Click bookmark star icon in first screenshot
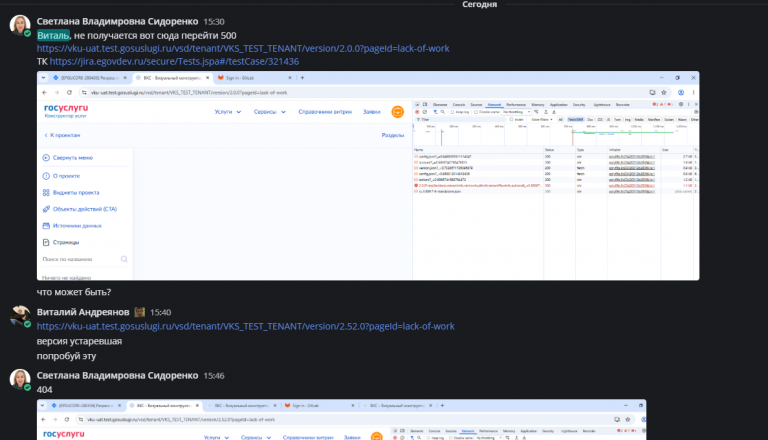Image resolution: width=768 pixels, height=440 pixels. pyautogui.click(x=664, y=93)
